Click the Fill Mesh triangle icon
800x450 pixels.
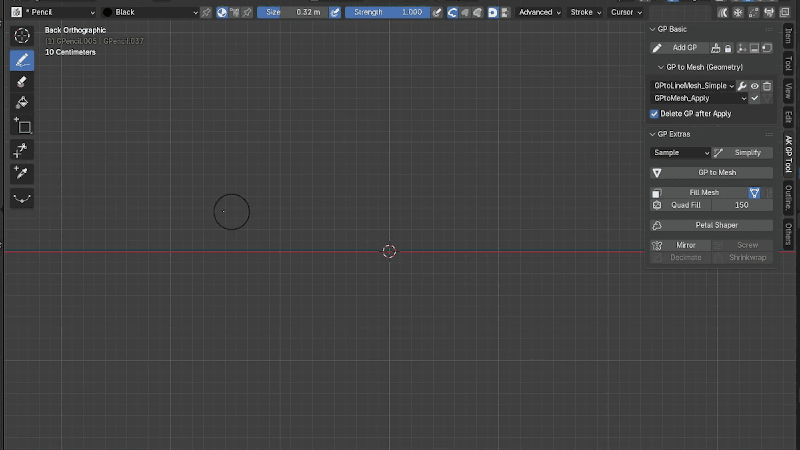[754, 192]
